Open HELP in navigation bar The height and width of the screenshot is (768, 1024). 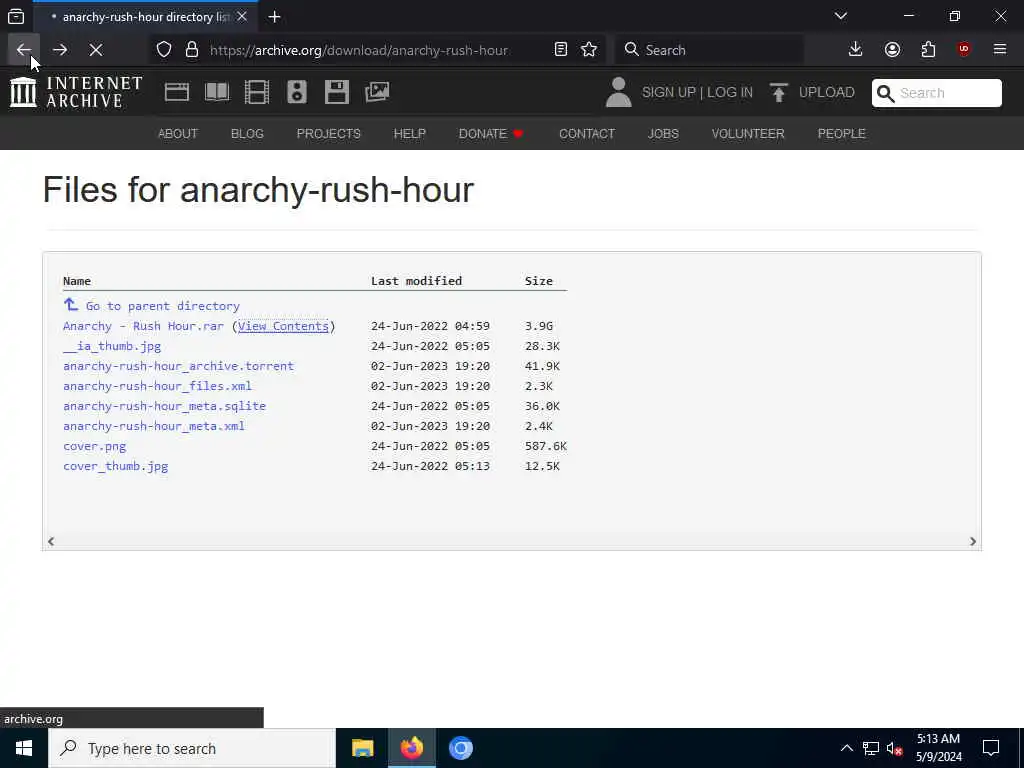coord(409,133)
